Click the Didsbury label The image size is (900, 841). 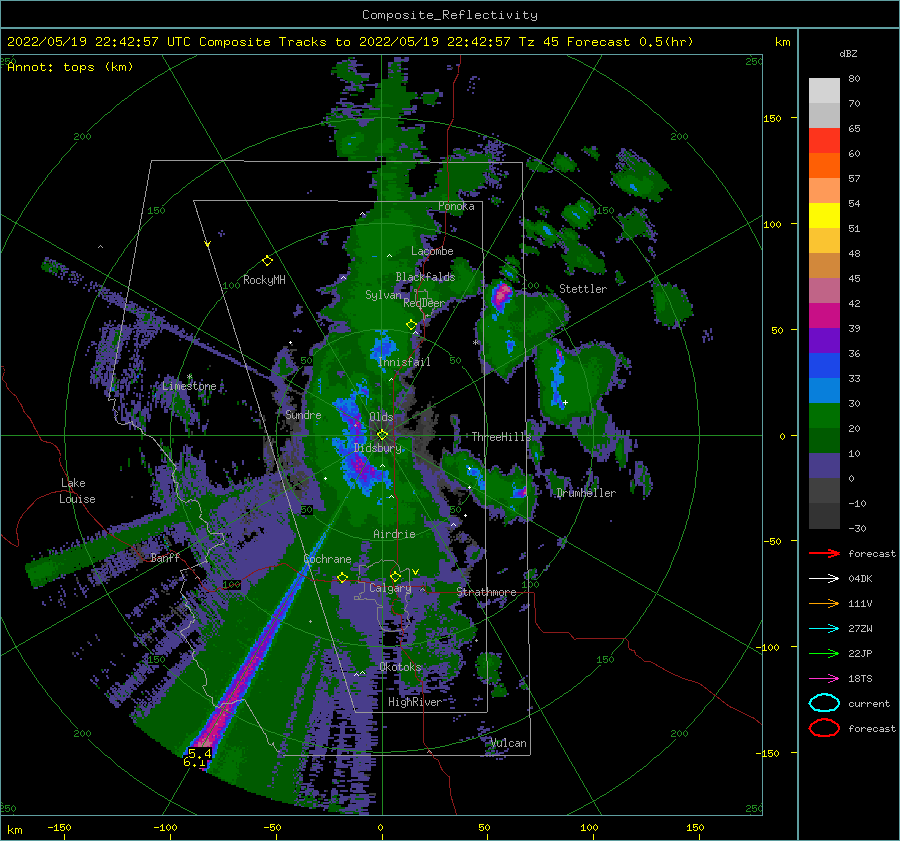click(378, 448)
